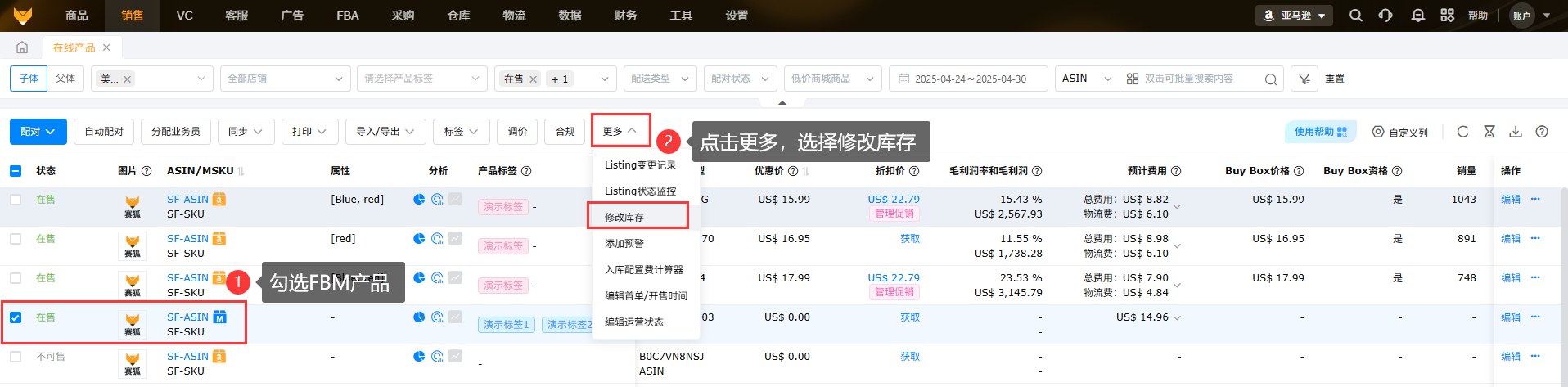Open the date range picker 2025-04-24~2025-04-30
The height and width of the screenshot is (387, 1568).
pyautogui.click(x=968, y=79)
